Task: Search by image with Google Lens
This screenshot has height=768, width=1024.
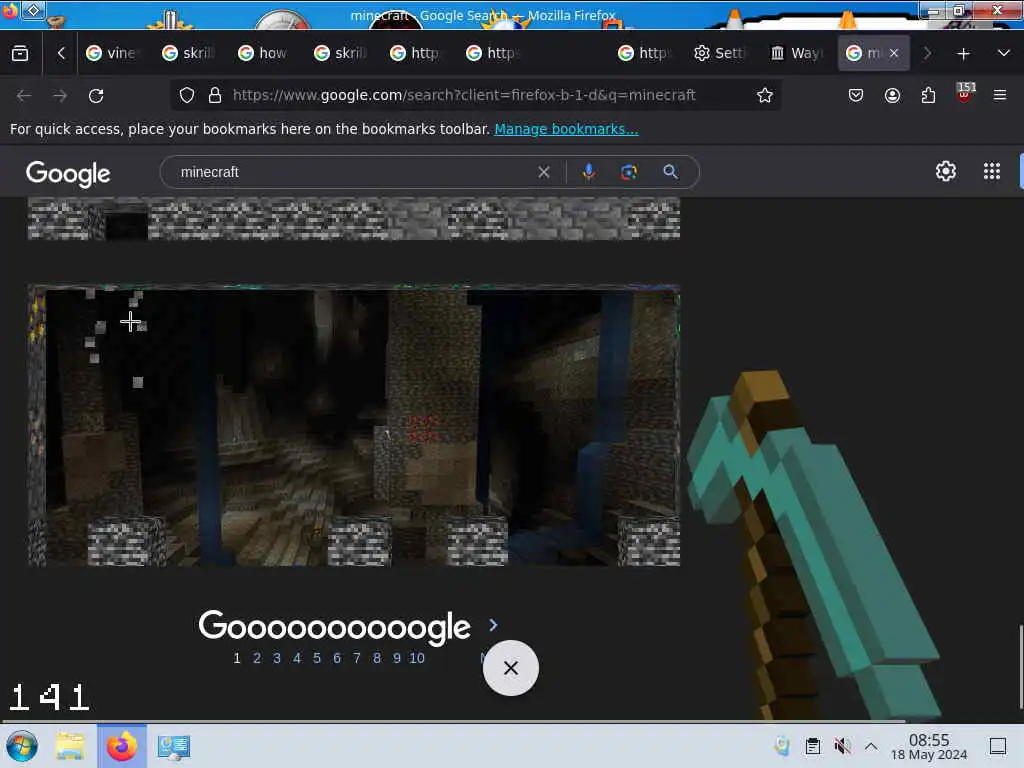Action: [x=628, y=172]
